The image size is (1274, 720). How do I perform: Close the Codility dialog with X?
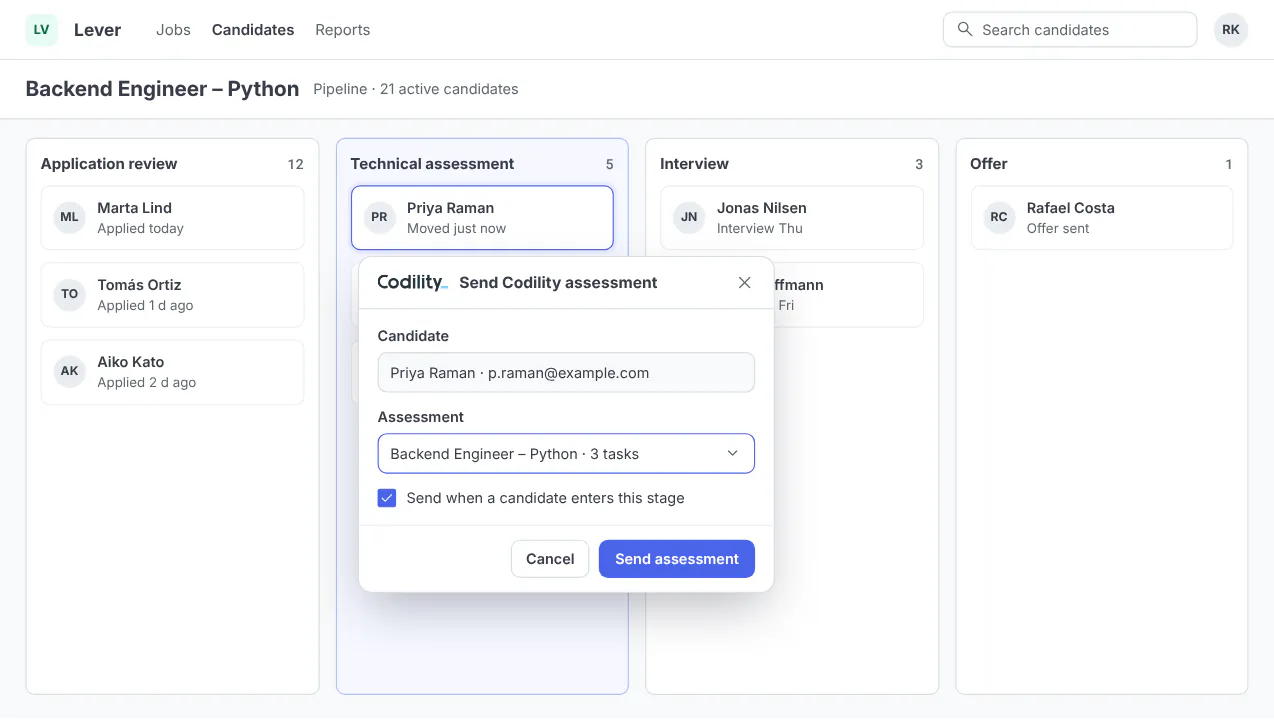[744, 283]
